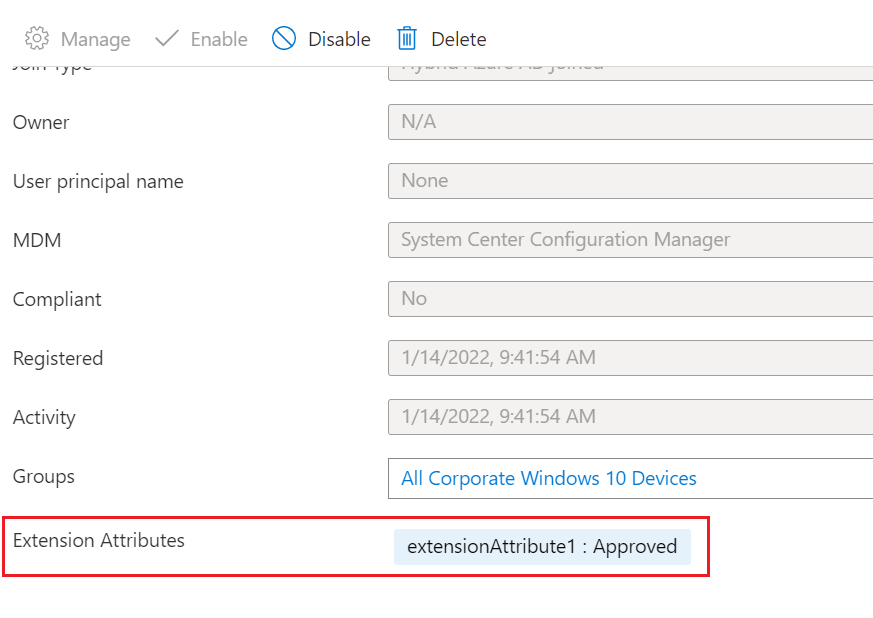Open the Manage toolbar option text
The image size is (873, 618).
95,39
